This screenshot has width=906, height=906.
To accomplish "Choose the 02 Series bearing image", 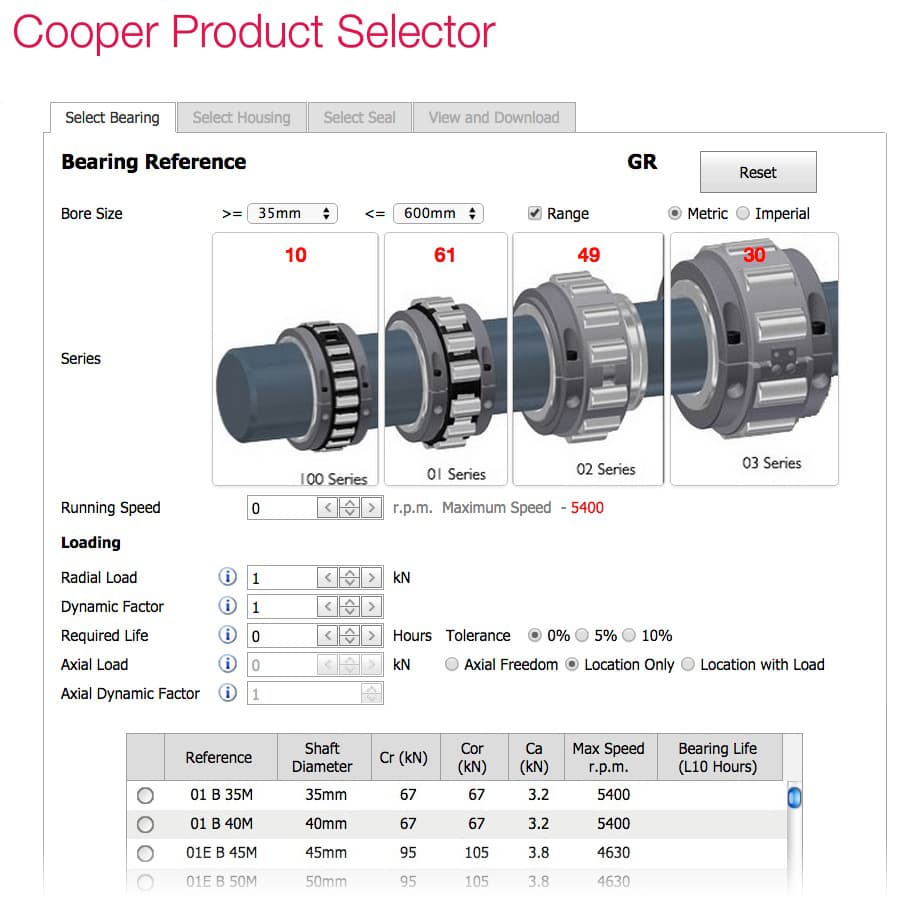I will click(x=588, y=359).
